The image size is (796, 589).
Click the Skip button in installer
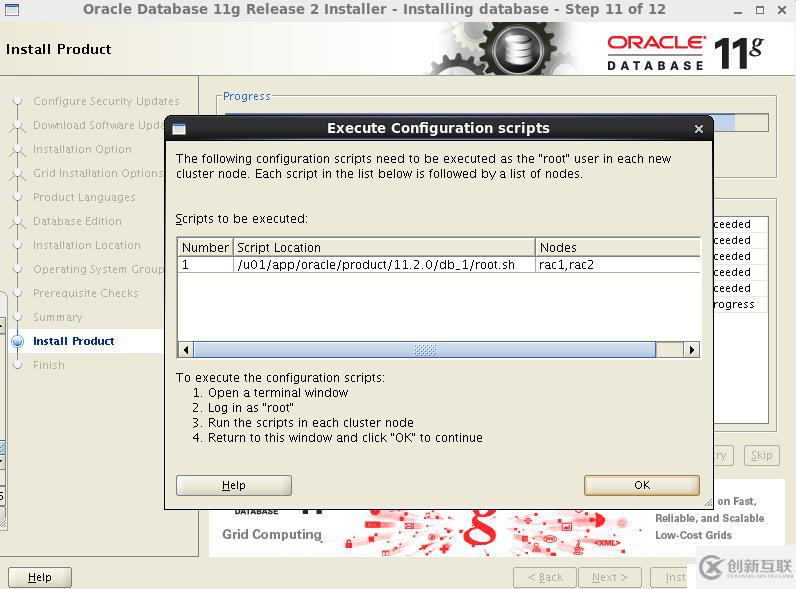pyautogui.click(x=761, y=455)
